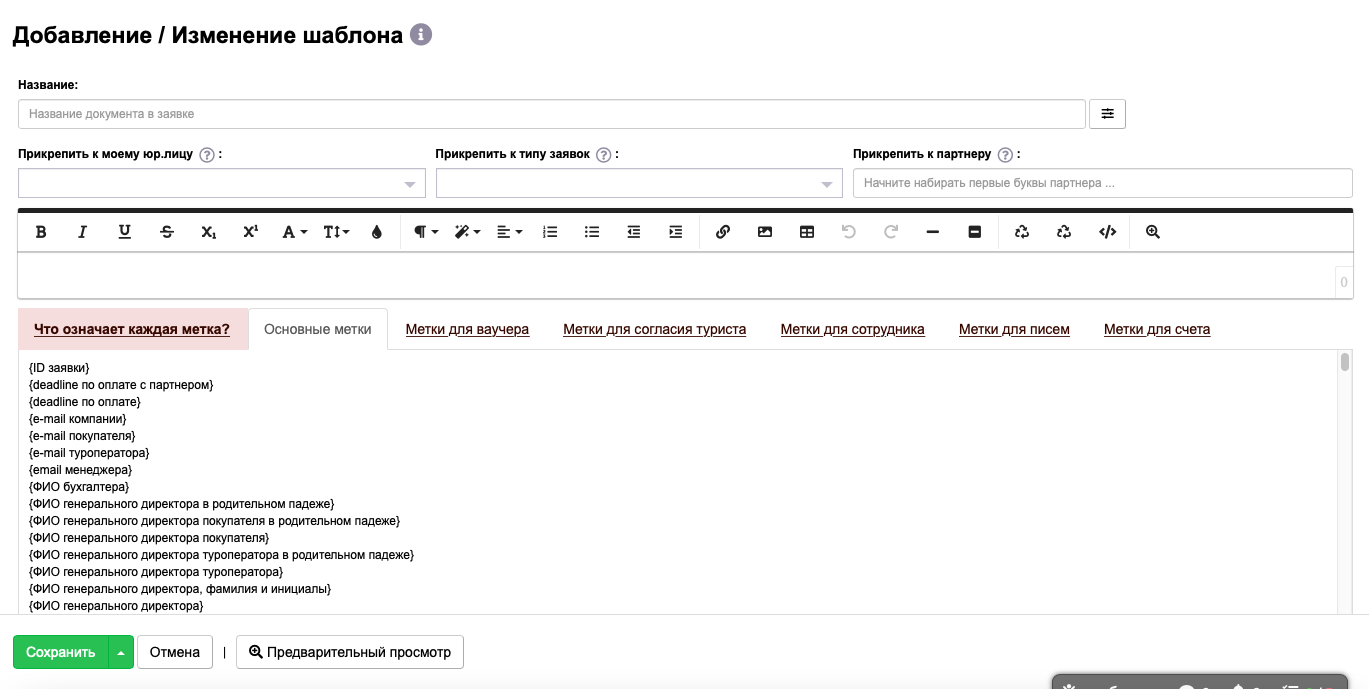Increase the paragraph indent
Screen dimensions: 1369x689
click(676, 232)
